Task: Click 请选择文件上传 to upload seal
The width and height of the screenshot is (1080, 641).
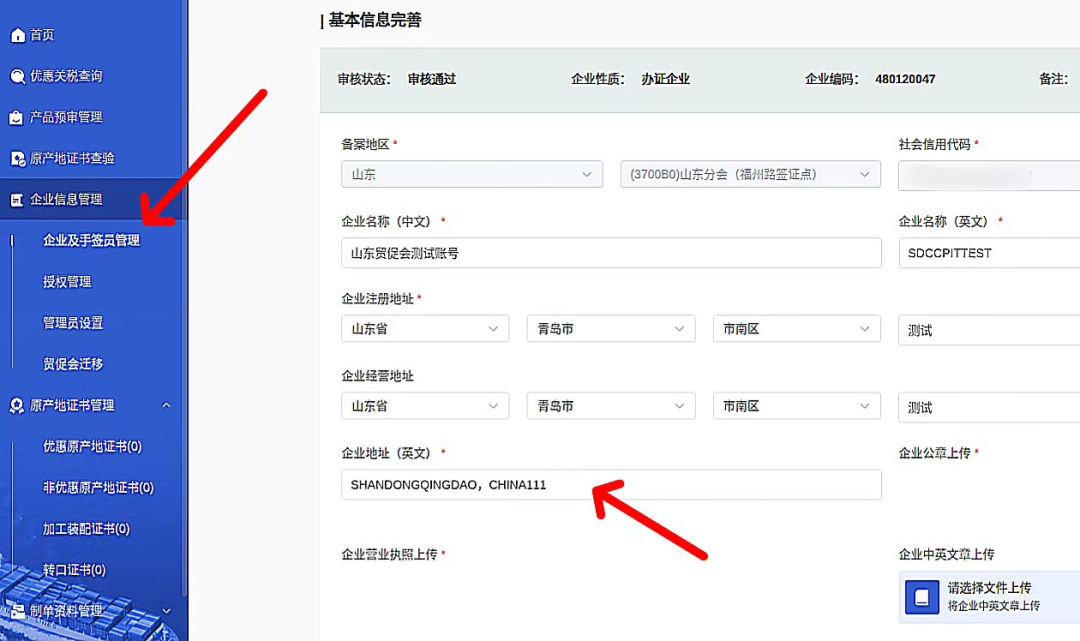Action: pyautogui.click(x=989, y=588)
